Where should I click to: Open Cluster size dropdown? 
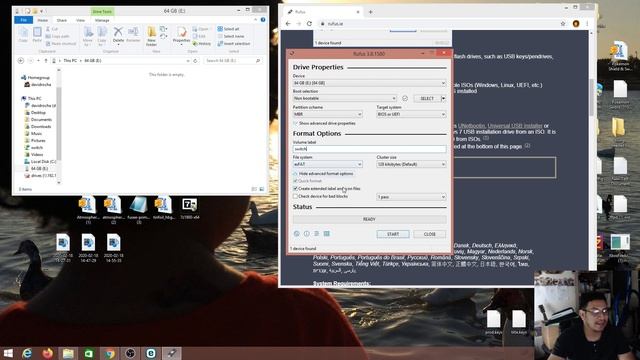click(x=411, y=164)
